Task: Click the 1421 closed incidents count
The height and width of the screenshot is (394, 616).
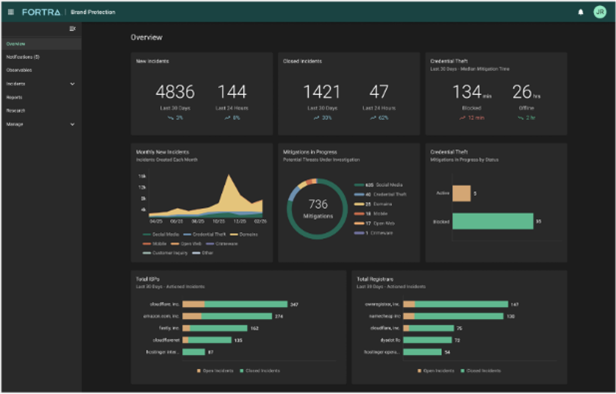Action: pos(322,92)
